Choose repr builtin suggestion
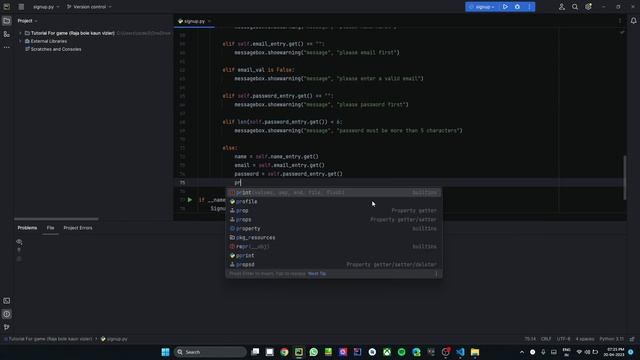 [x=333, y=247]
